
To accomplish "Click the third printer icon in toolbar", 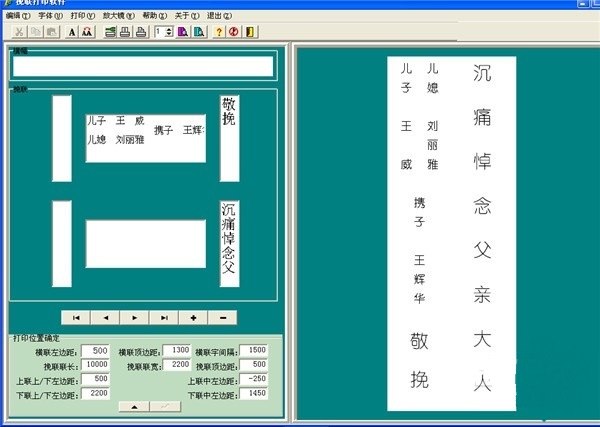I will 141,32.
